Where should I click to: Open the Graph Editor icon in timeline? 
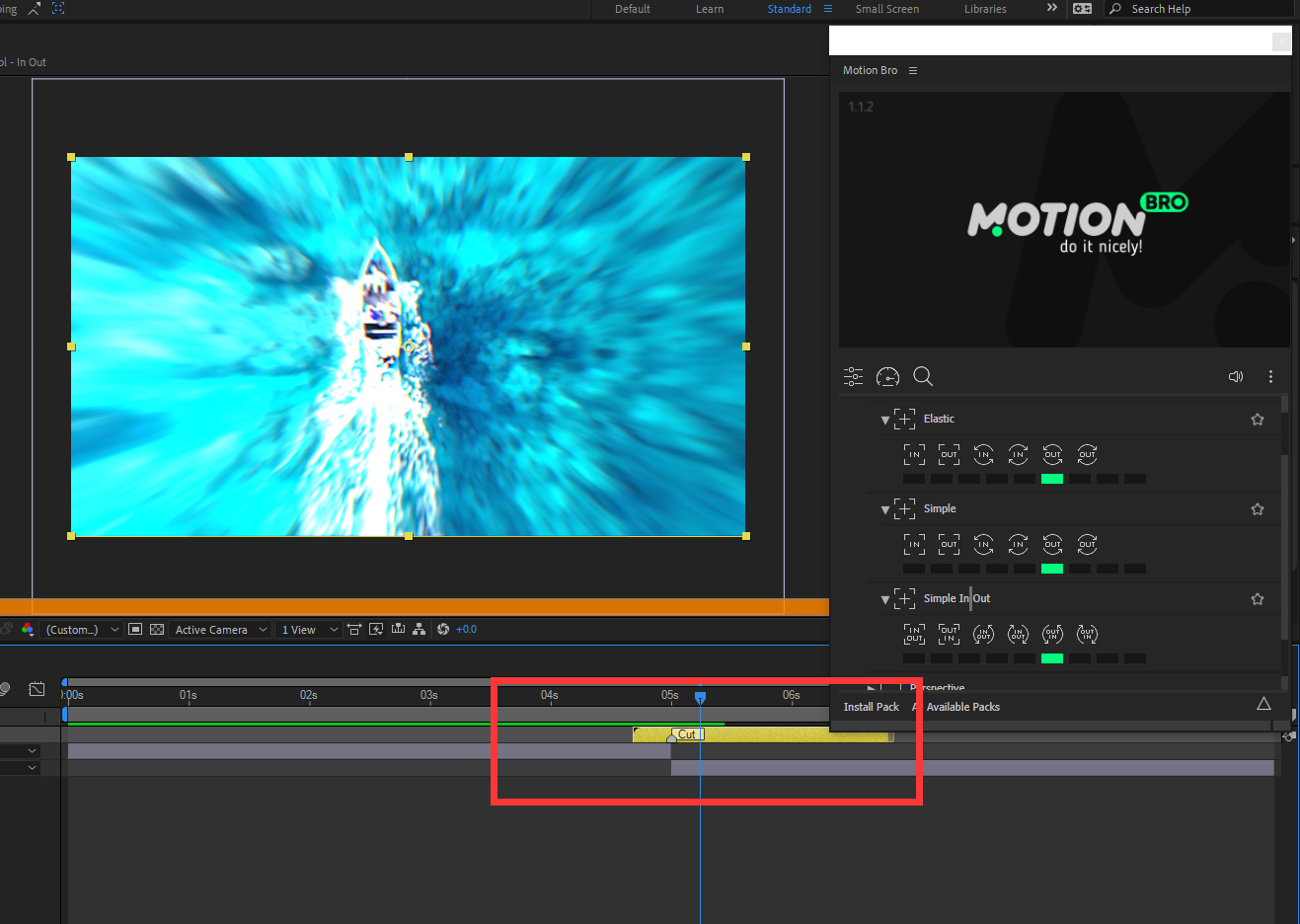37,689
